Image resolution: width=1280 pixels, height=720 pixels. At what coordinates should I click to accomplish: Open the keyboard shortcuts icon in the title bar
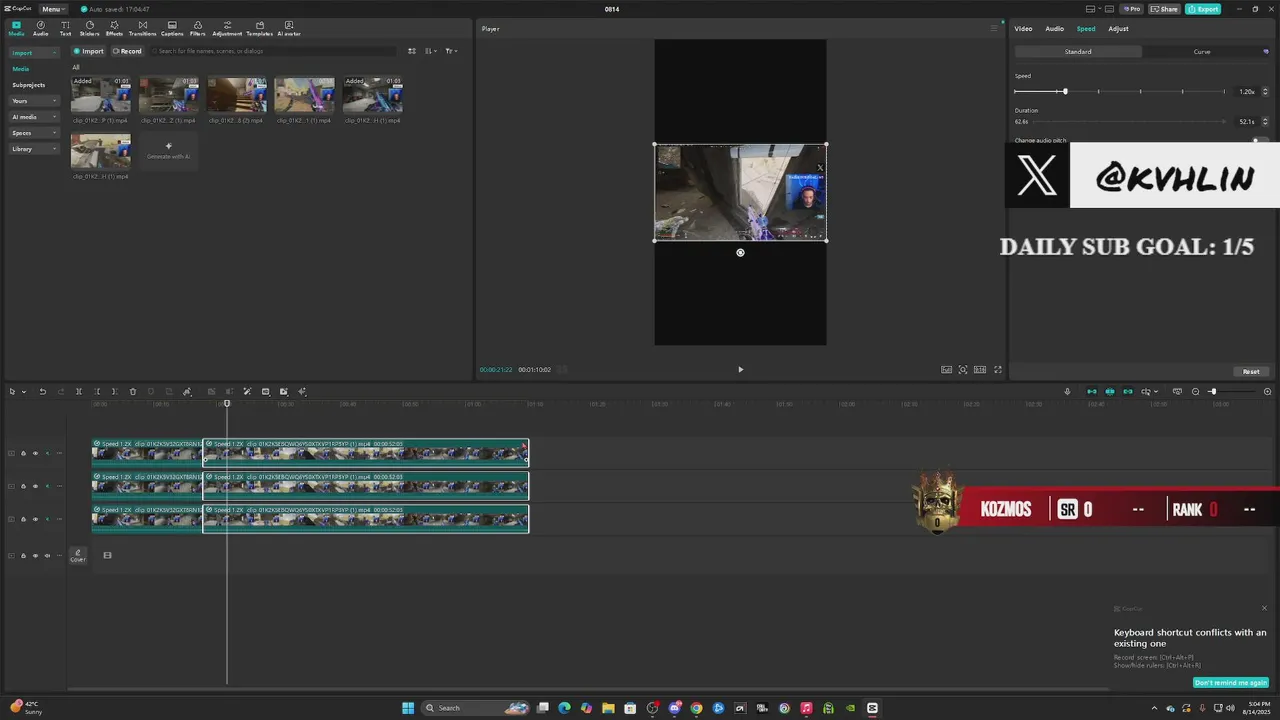click(x=1110, y=9)
